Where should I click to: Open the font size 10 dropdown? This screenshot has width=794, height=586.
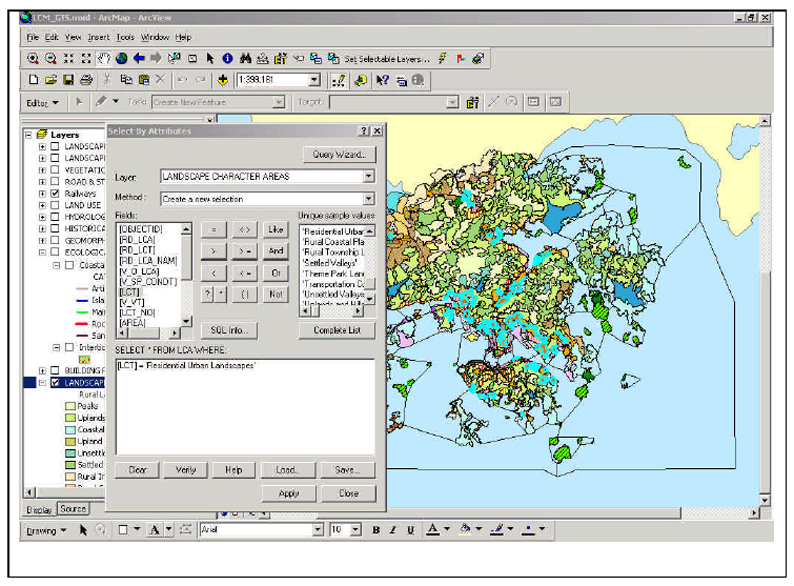(x=356, y=530)
